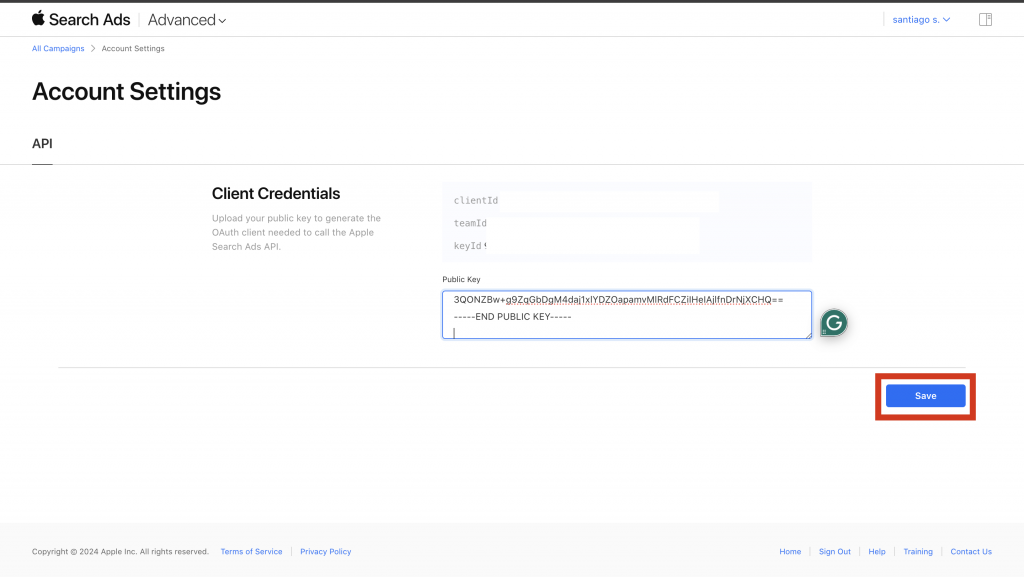Image resolution: width=1024 pixels, height=577 pixels.
Task: Open the Advanced mode dropdown
Action: pos(187,20)
